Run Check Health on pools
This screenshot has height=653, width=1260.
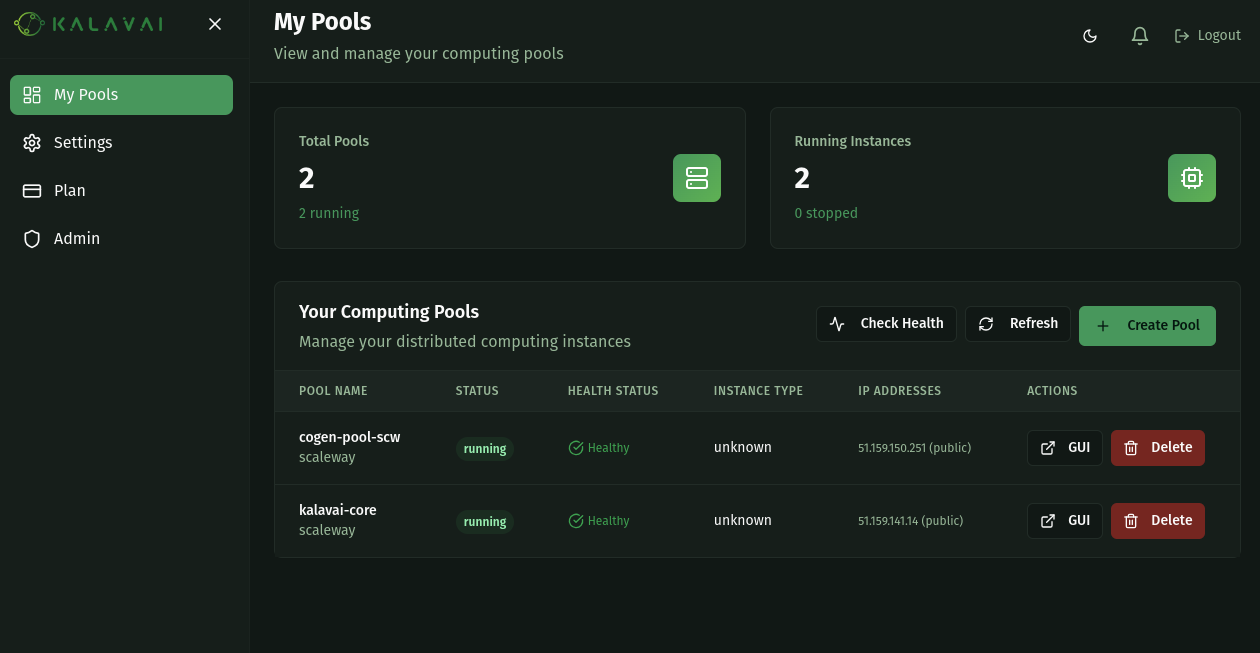click(886, 324)
